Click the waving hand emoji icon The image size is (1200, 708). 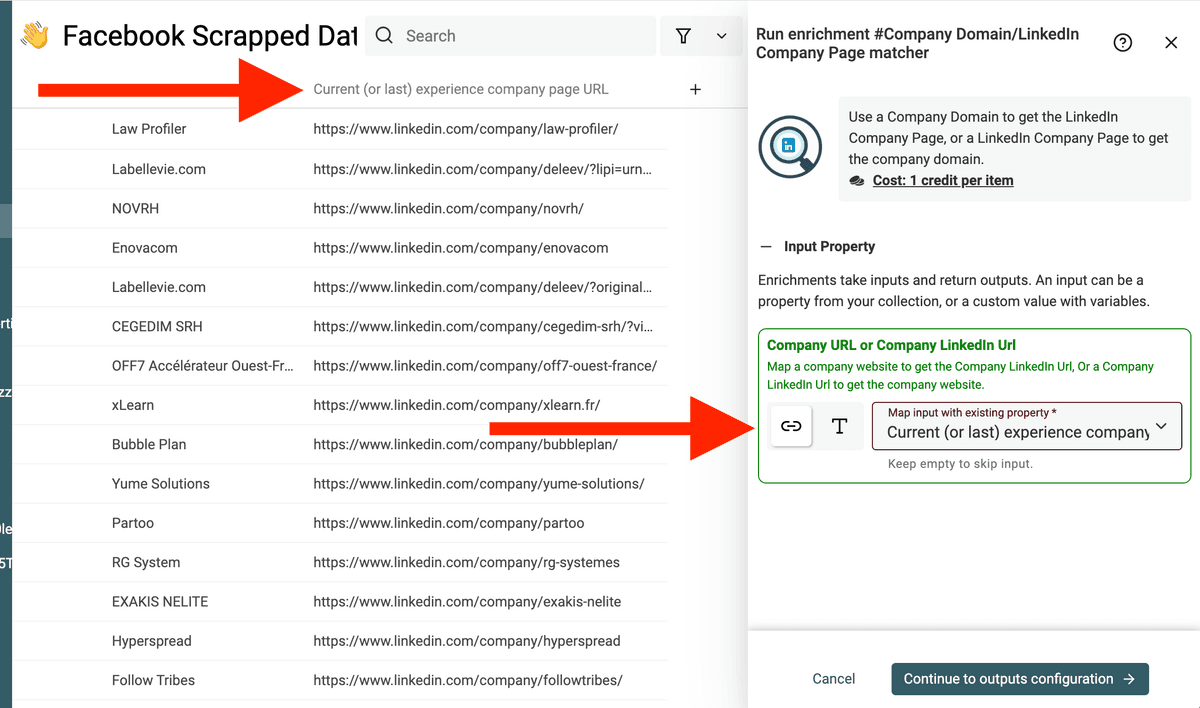(x=35, y=36)
